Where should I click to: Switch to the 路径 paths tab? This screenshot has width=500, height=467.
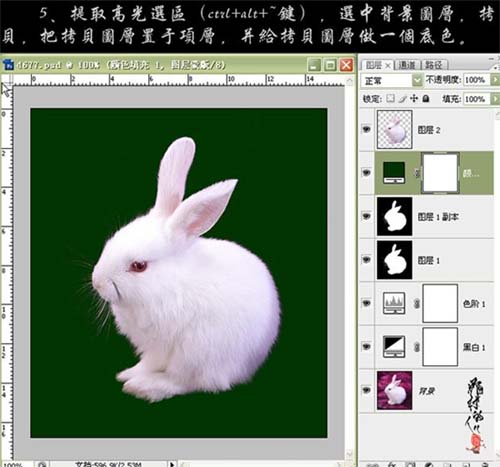point(434,65)
